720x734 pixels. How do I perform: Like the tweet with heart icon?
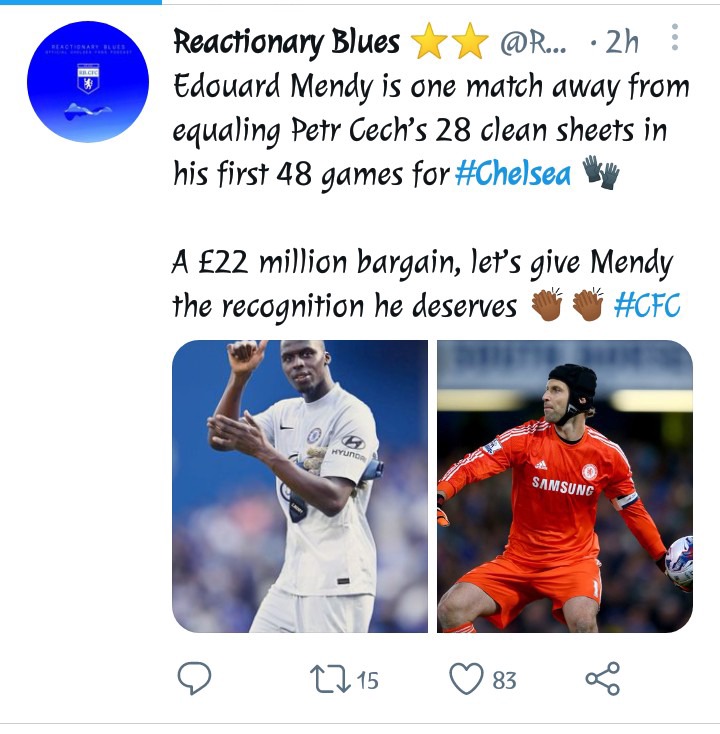(466, 679)
